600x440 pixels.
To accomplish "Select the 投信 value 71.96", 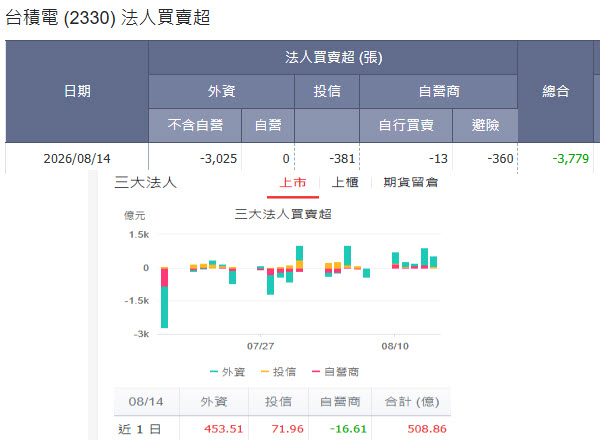I will coord(287,429).
